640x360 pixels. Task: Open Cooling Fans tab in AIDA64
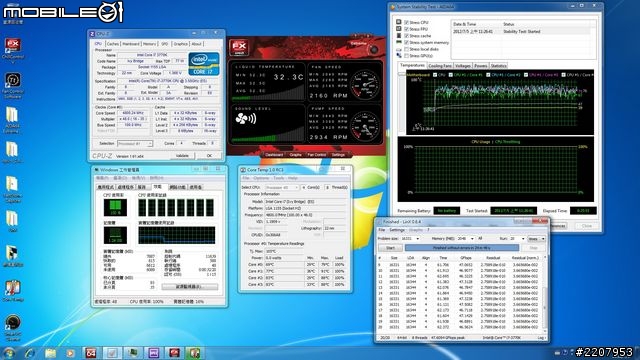click(x=440, y=66)
